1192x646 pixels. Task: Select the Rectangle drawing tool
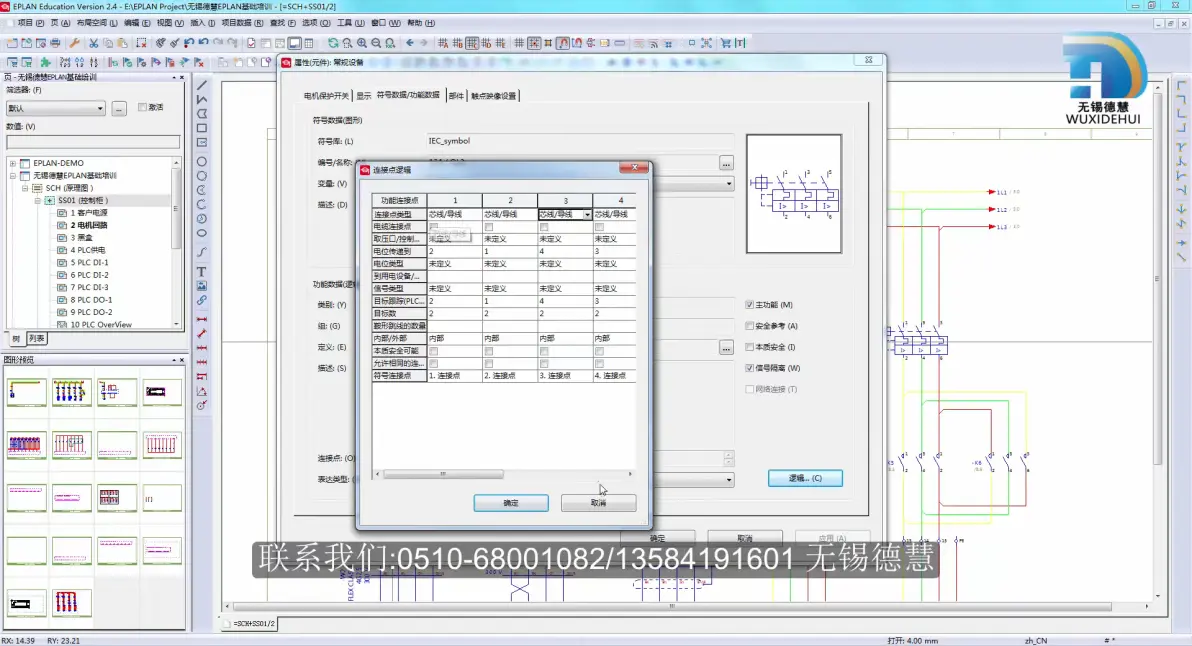point(201,128)
